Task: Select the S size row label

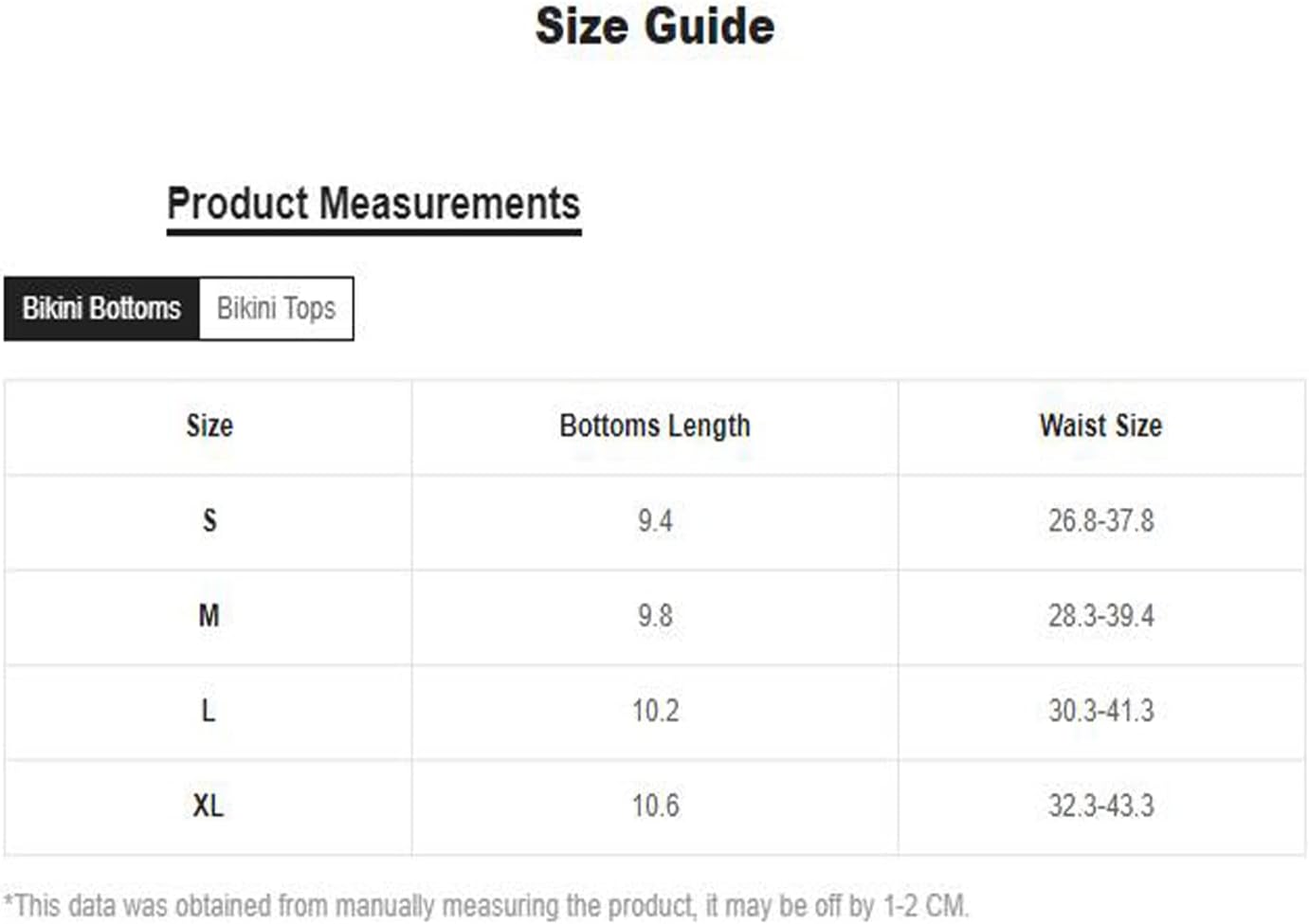Action: (x=209, y=521)
